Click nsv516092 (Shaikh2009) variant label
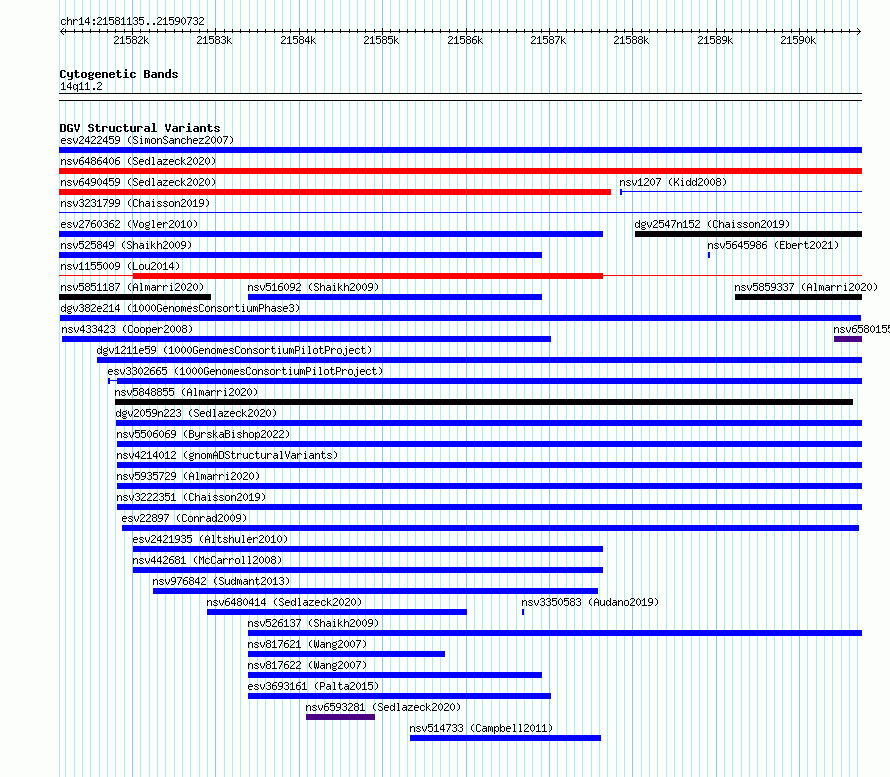 tap(313, 287)
